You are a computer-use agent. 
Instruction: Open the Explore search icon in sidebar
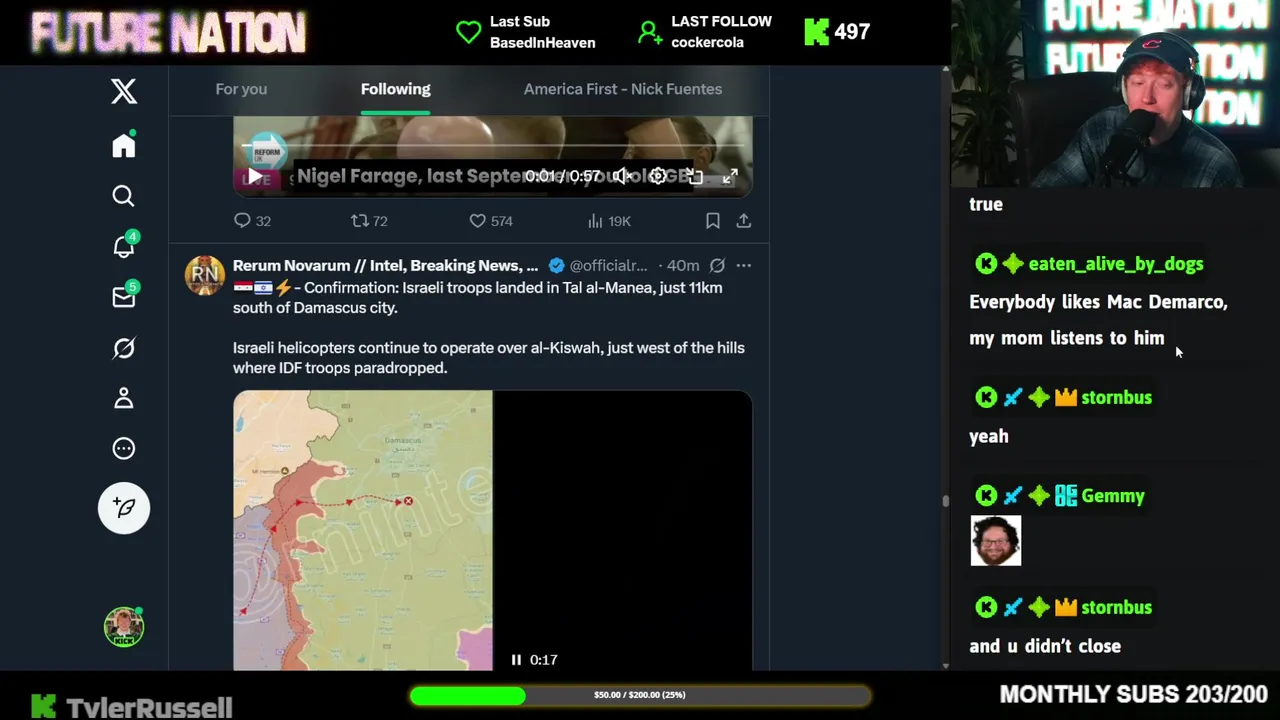point(124,196)
